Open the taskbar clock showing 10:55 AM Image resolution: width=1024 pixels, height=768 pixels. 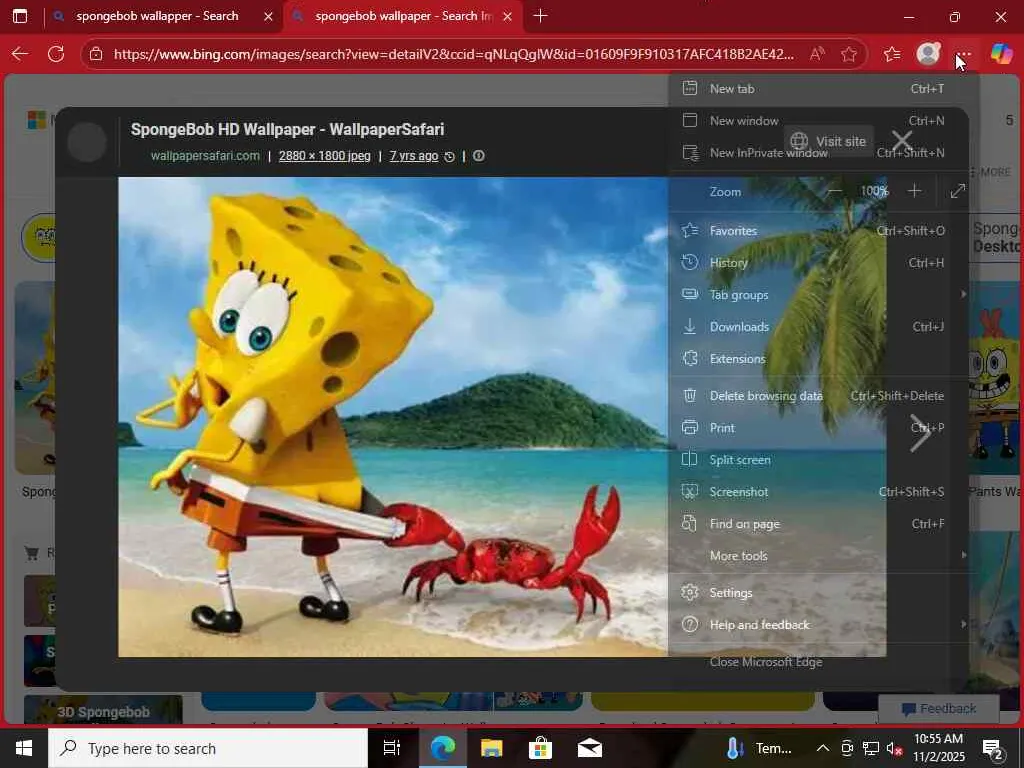coord(938,748)
